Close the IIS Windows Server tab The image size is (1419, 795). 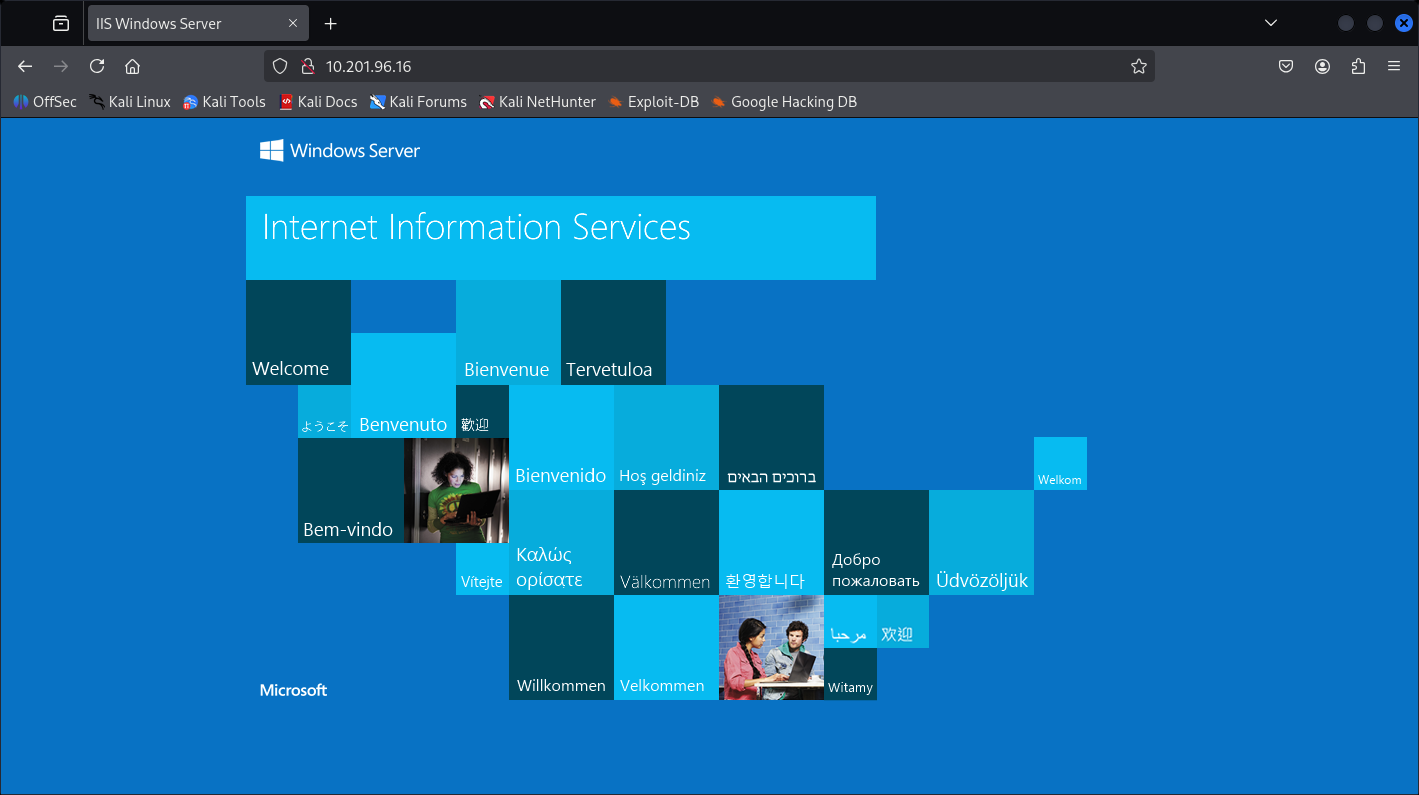coord(293,23)
